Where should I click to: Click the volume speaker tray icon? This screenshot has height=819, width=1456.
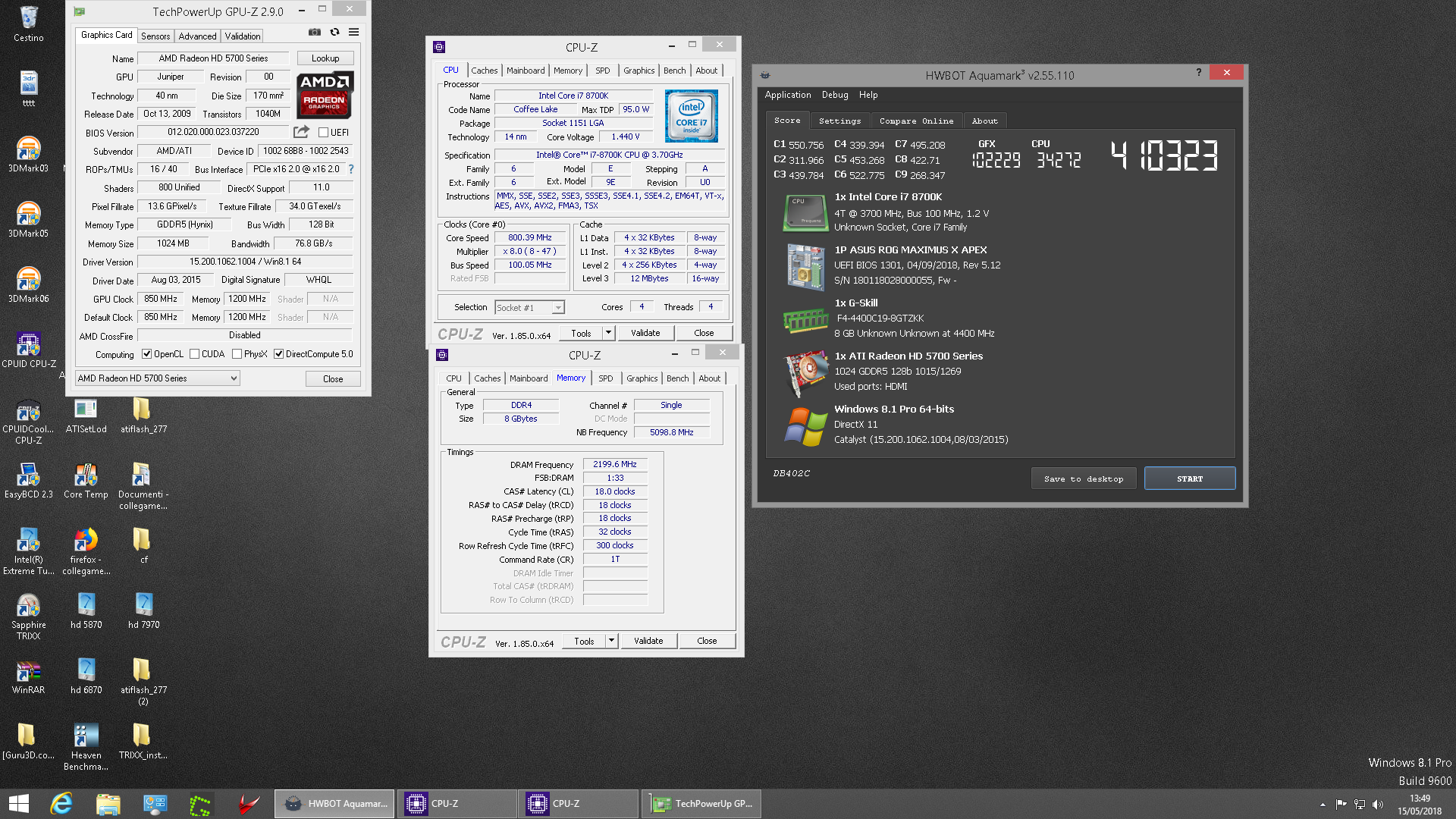tap(1378, 805)
